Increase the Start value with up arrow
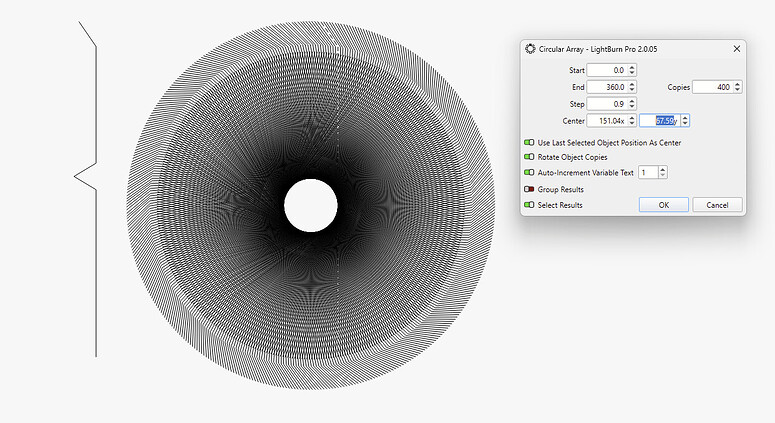The image size is (775, 423). coord(632,67)
